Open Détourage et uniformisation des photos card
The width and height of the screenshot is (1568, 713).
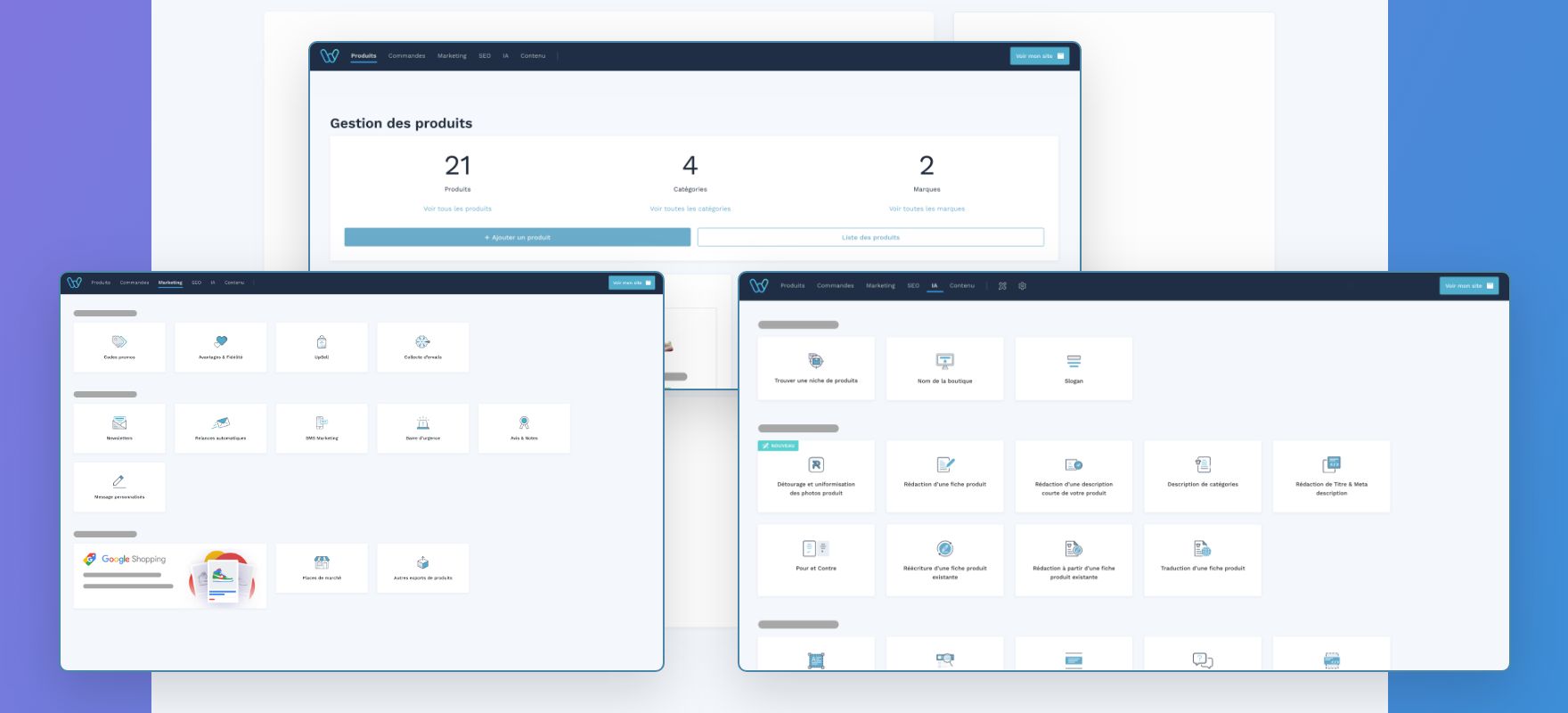pos(816,477)
